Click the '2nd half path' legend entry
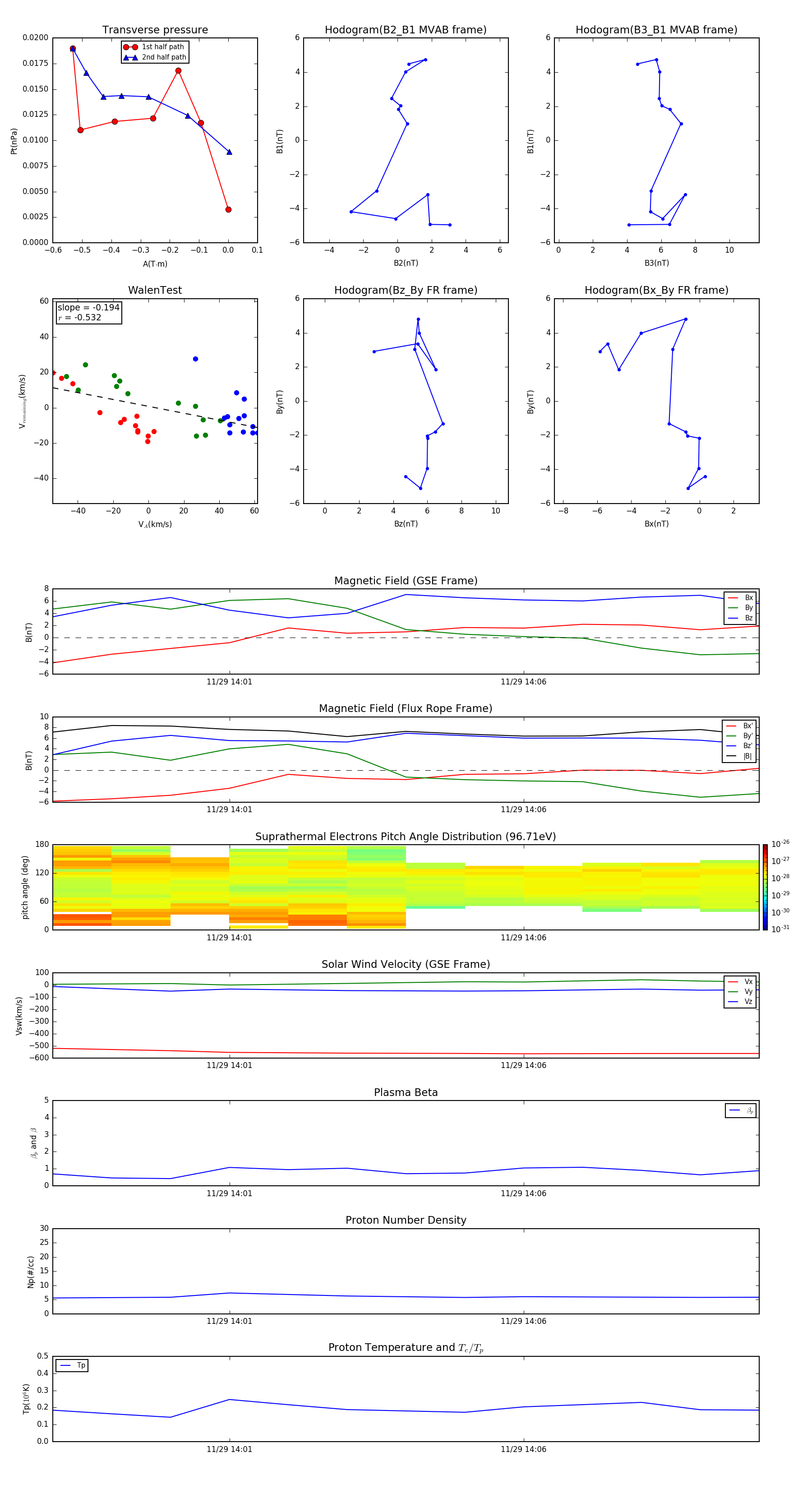812x1489 pixels. coord(155,57)
